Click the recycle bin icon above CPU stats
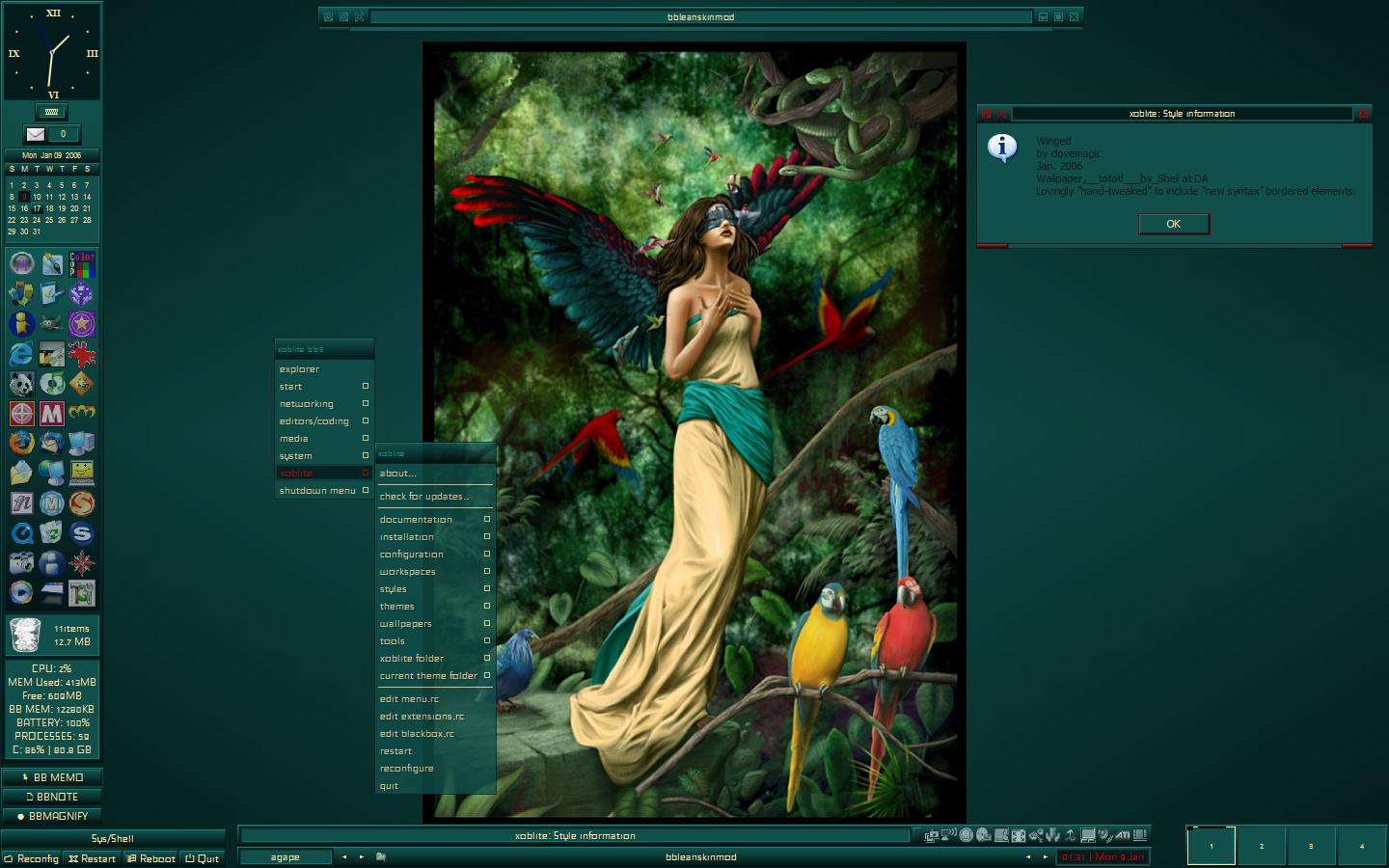The height and width of the screenshot is (868, 1389). [x=25, y=635]
